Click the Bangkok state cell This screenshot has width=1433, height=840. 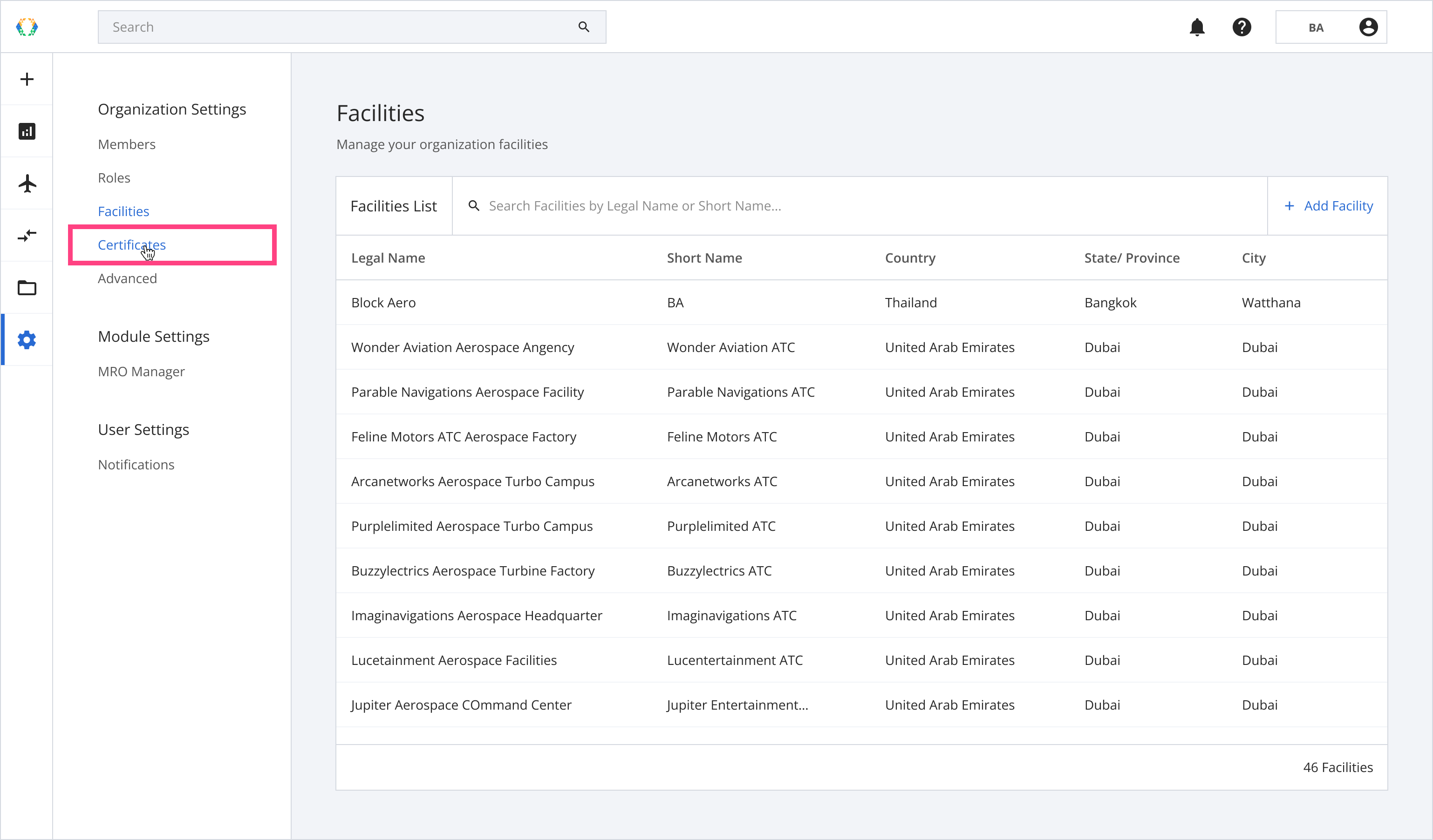coord(1111,303)
